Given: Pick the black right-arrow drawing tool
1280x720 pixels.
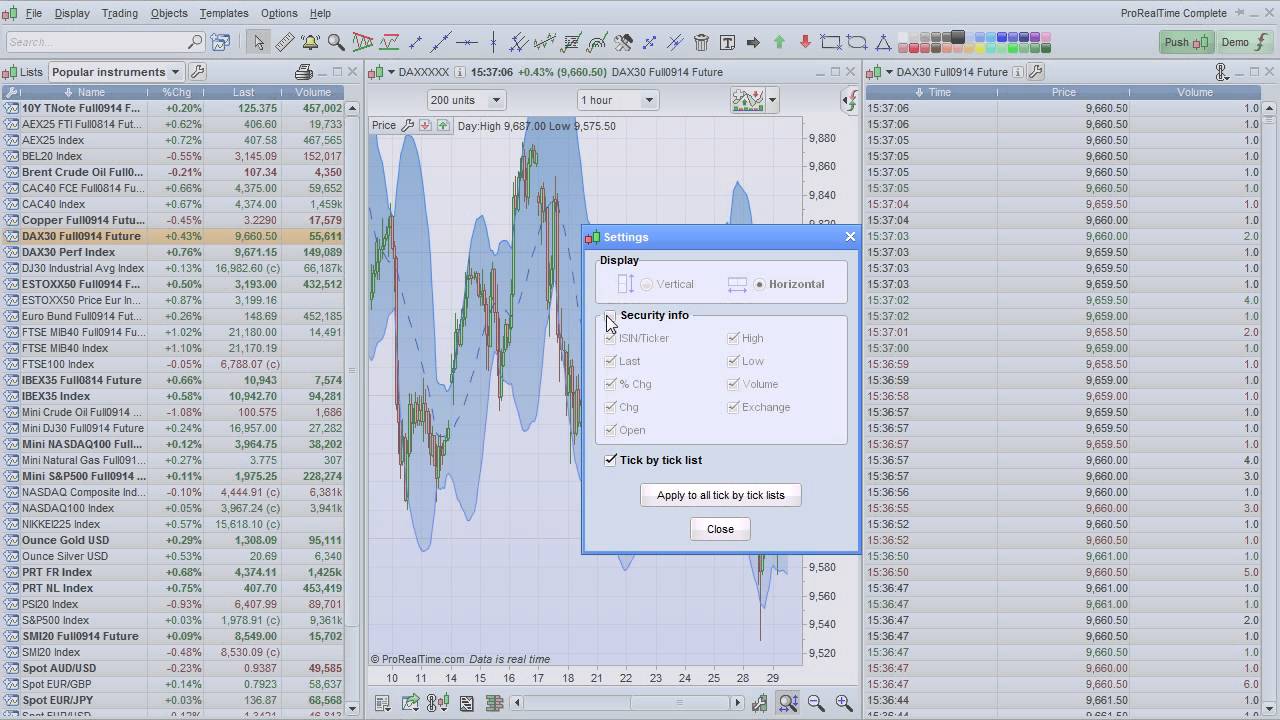Looking at the screenshot, I should (x=753, y=42).
